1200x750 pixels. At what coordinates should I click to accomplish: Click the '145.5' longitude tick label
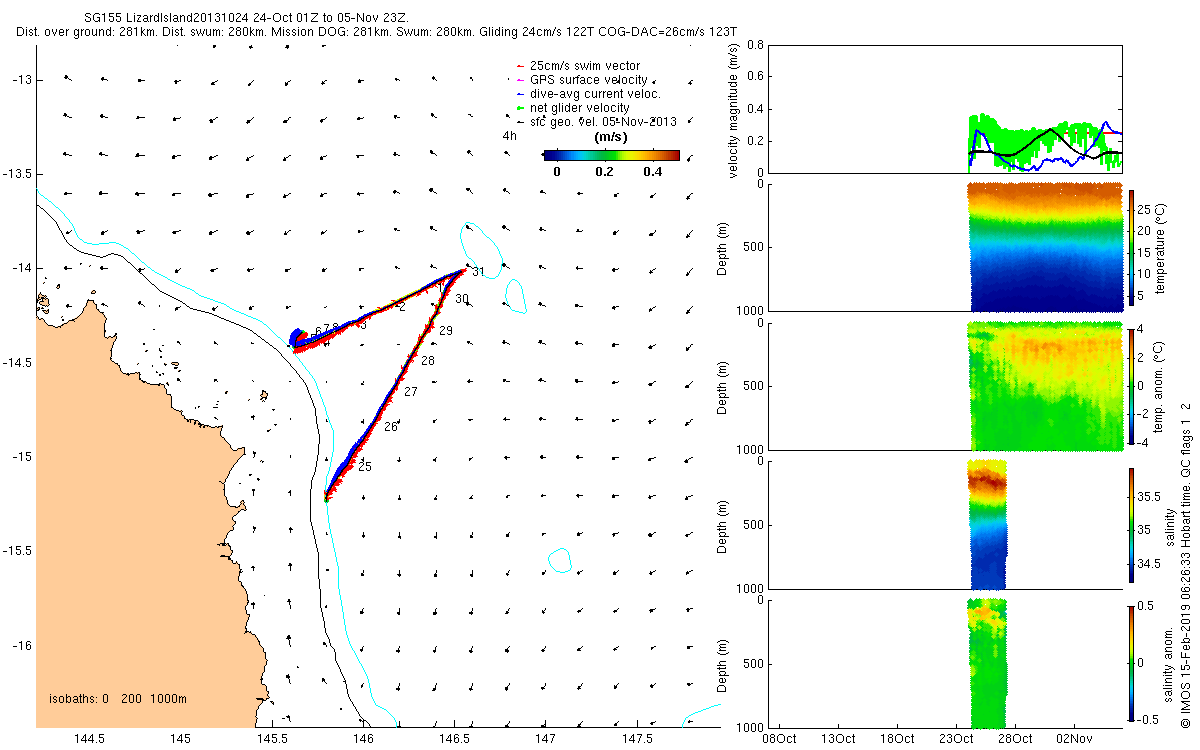(272, 739)
